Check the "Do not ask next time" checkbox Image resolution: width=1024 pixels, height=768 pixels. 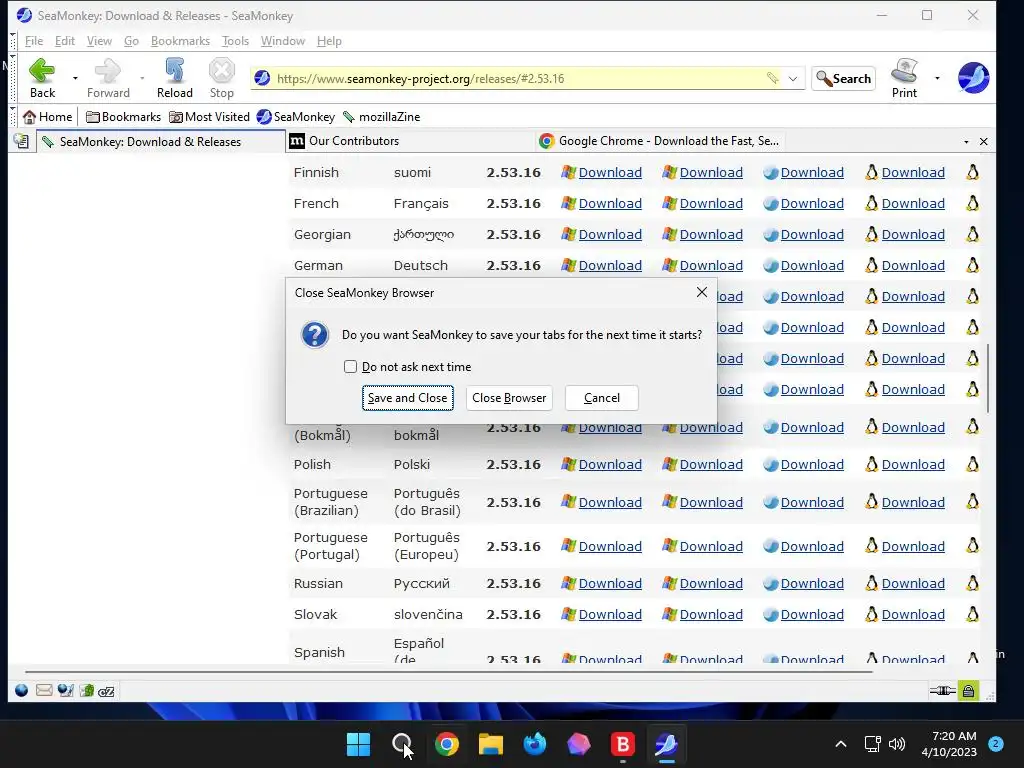351,366
